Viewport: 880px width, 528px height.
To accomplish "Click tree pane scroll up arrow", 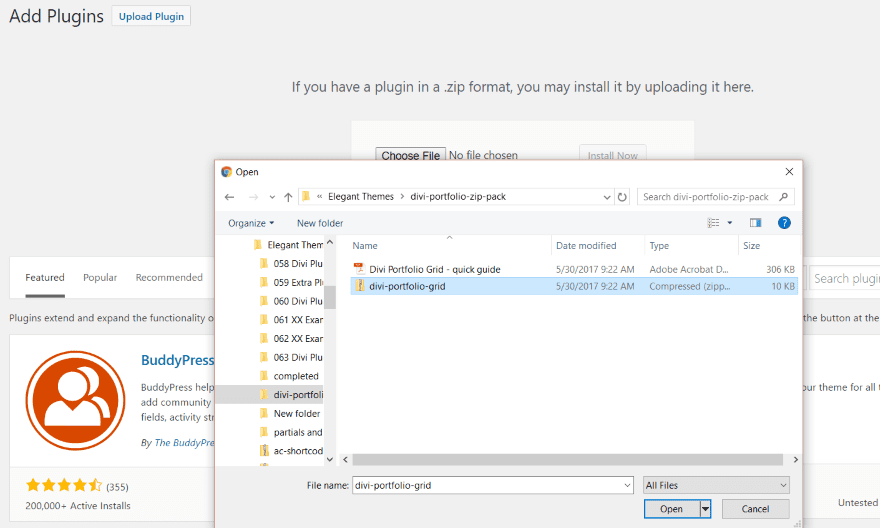I will 330,242.
